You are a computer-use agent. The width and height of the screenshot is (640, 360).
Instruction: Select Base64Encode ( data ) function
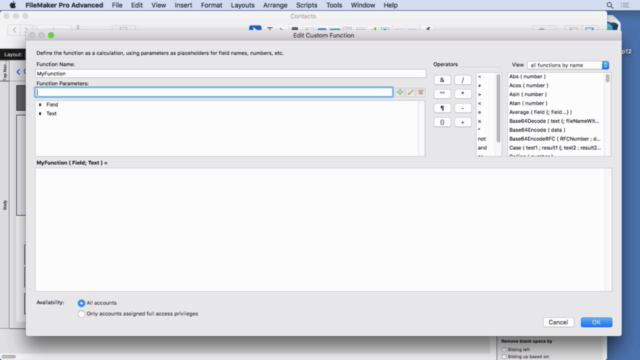pos(537,130)
